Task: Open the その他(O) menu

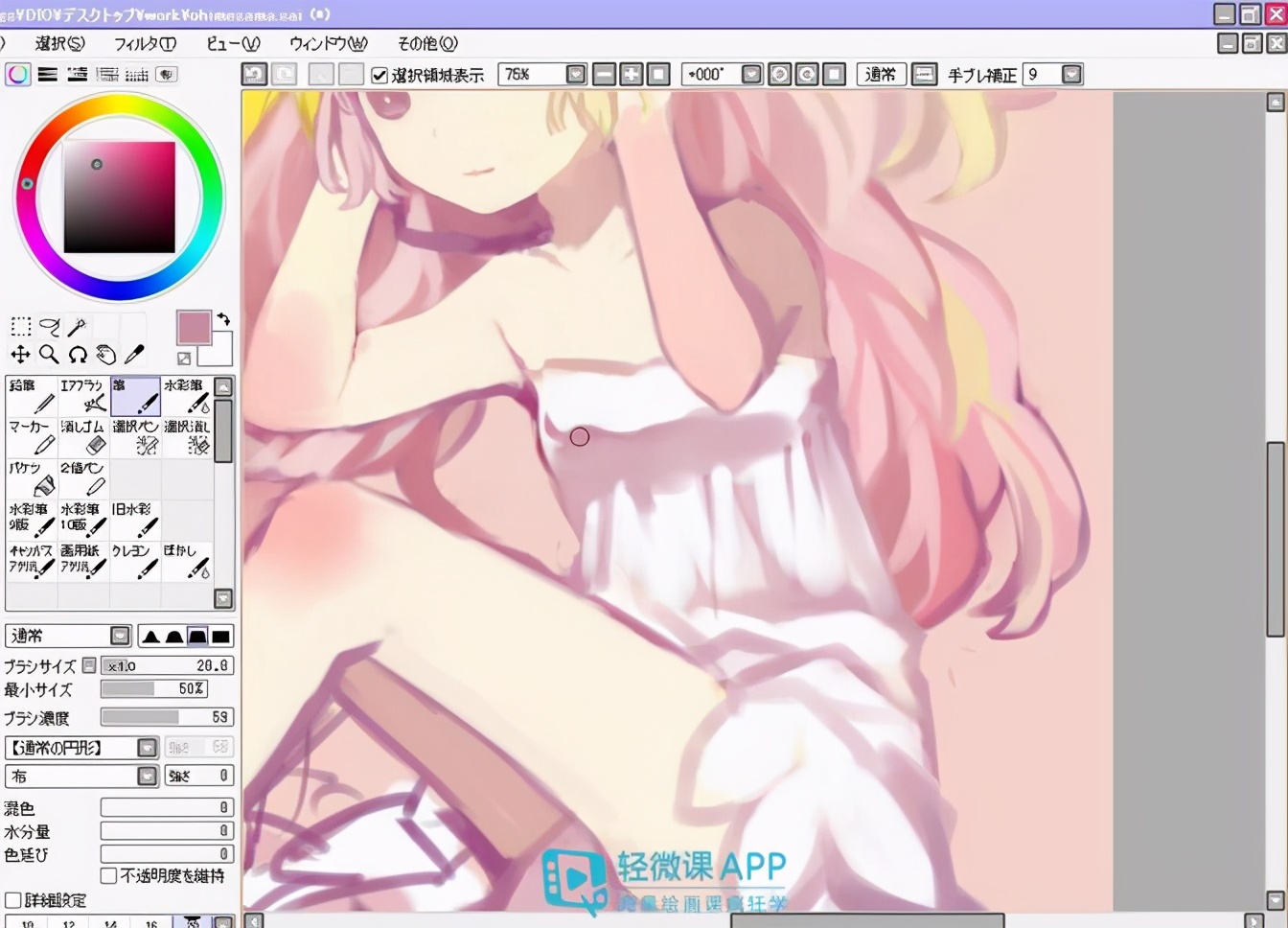Action: point(427,43)
